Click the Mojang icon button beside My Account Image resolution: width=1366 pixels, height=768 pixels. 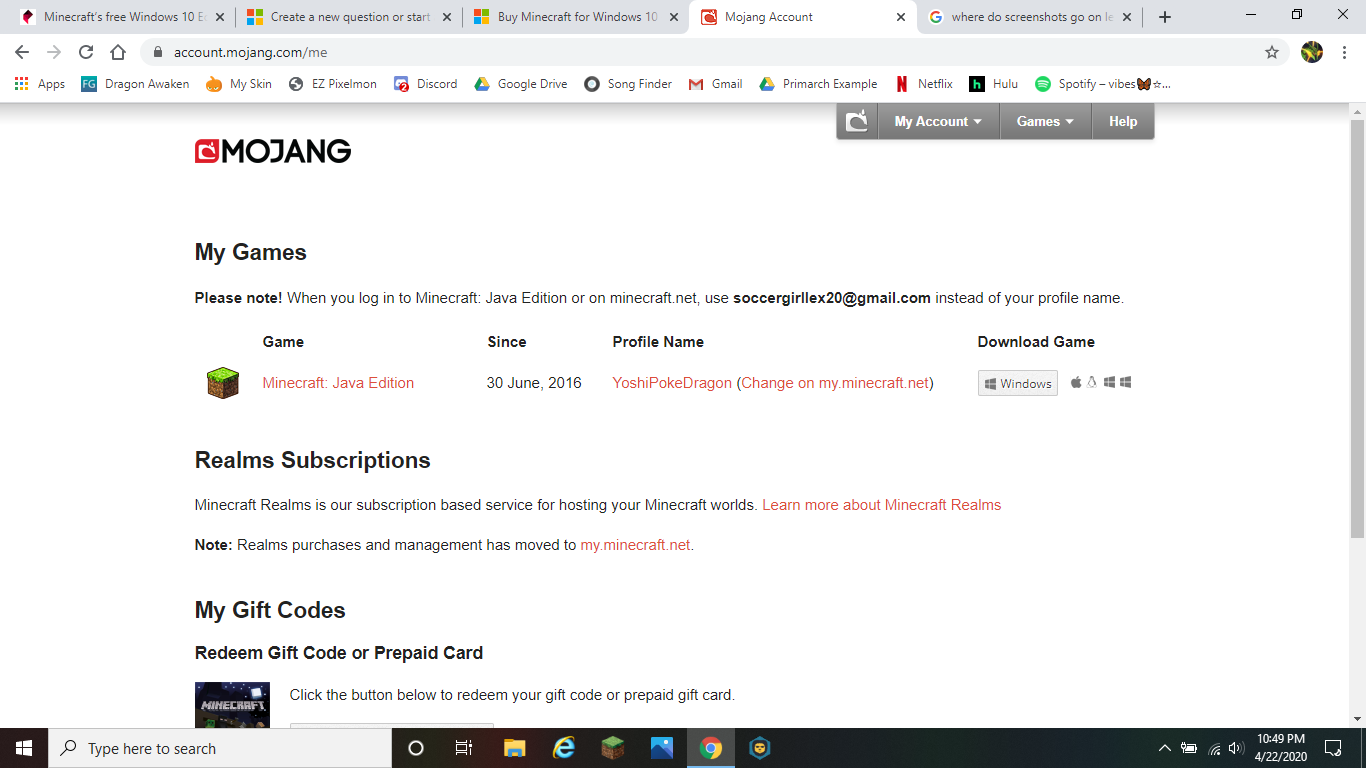[x=857, y=121]
